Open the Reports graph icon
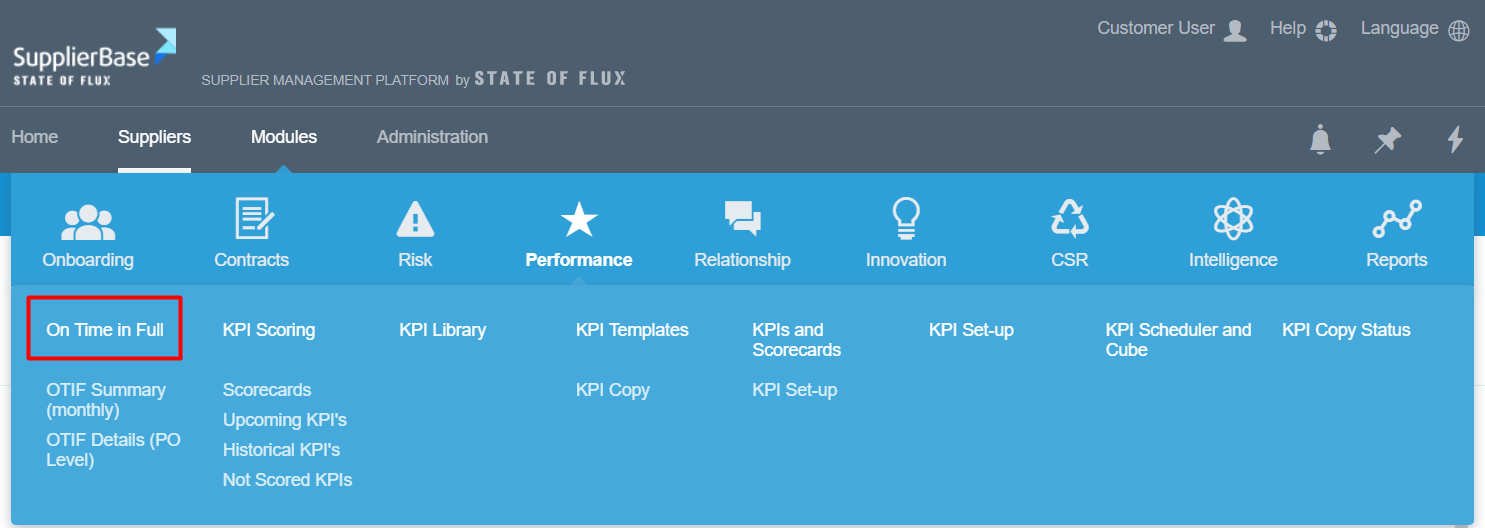 (1396, 219)
